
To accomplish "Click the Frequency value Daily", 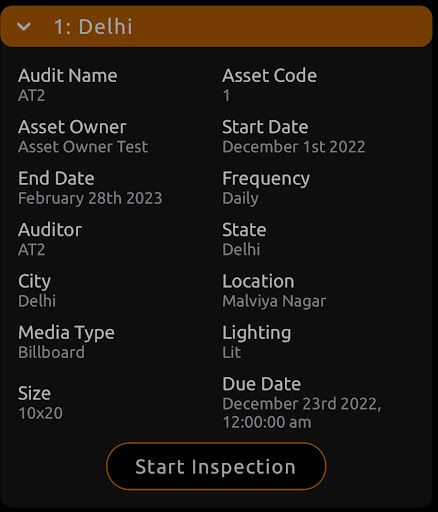I will 240,199.
